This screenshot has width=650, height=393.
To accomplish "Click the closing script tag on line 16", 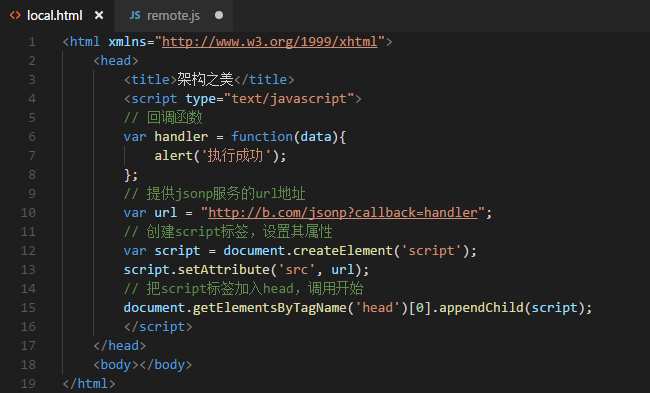I will pos(158,326).
